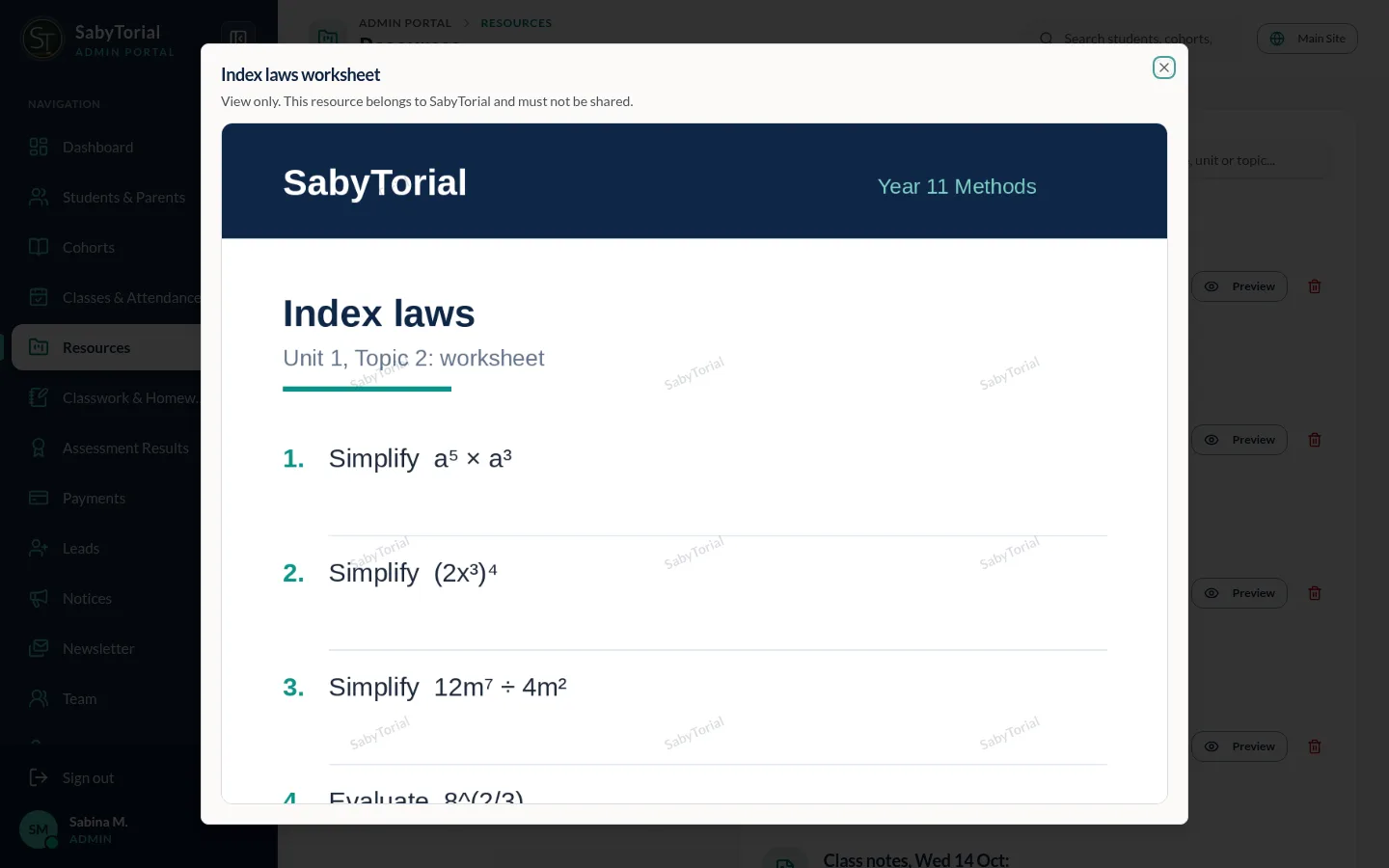This screenshot has height=868, width=1389.
Task: Click question 1 'Simplify a⁵ × a³'
Action: click(x=421, y=459)
